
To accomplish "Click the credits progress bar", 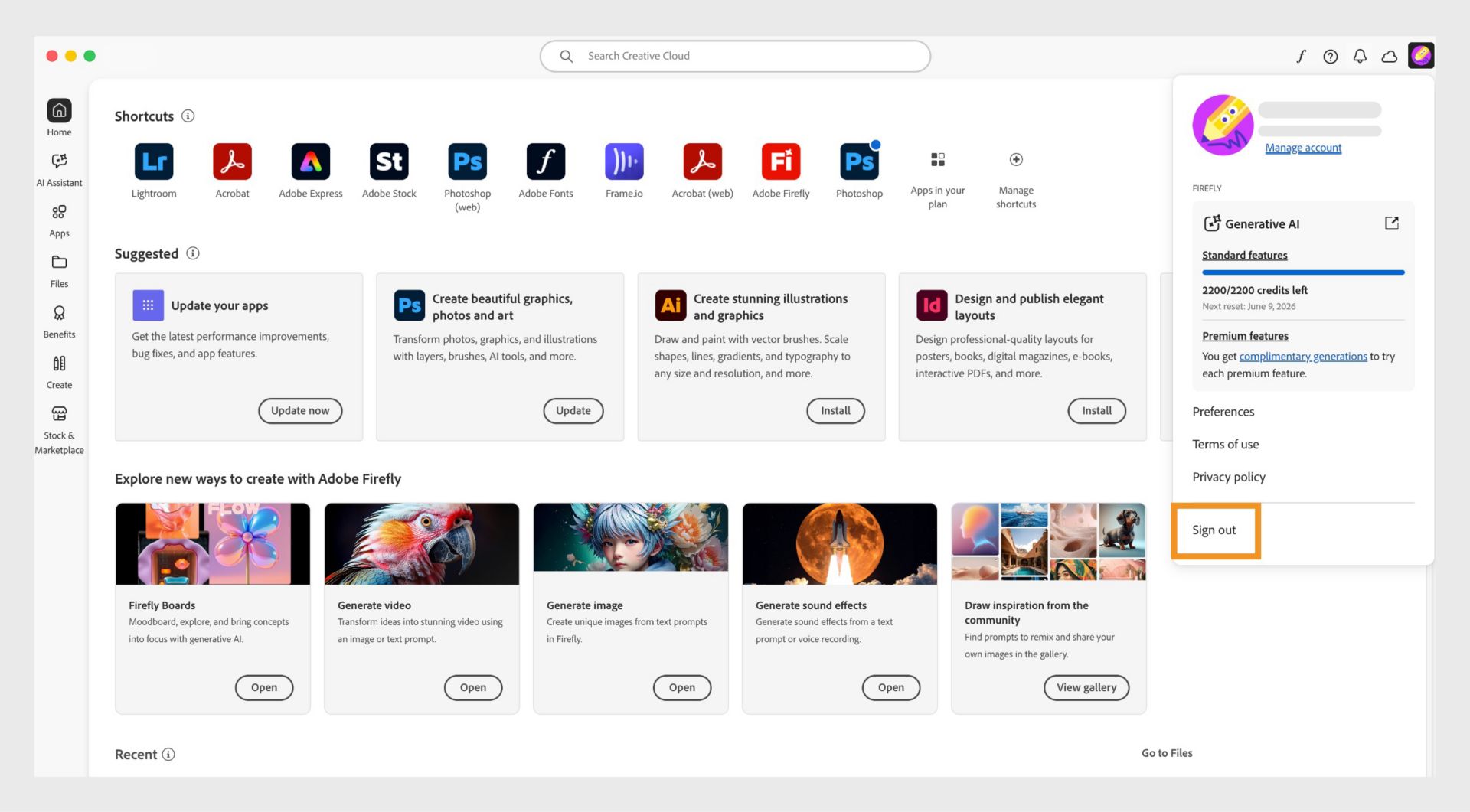I will [x=1303, y=272].
